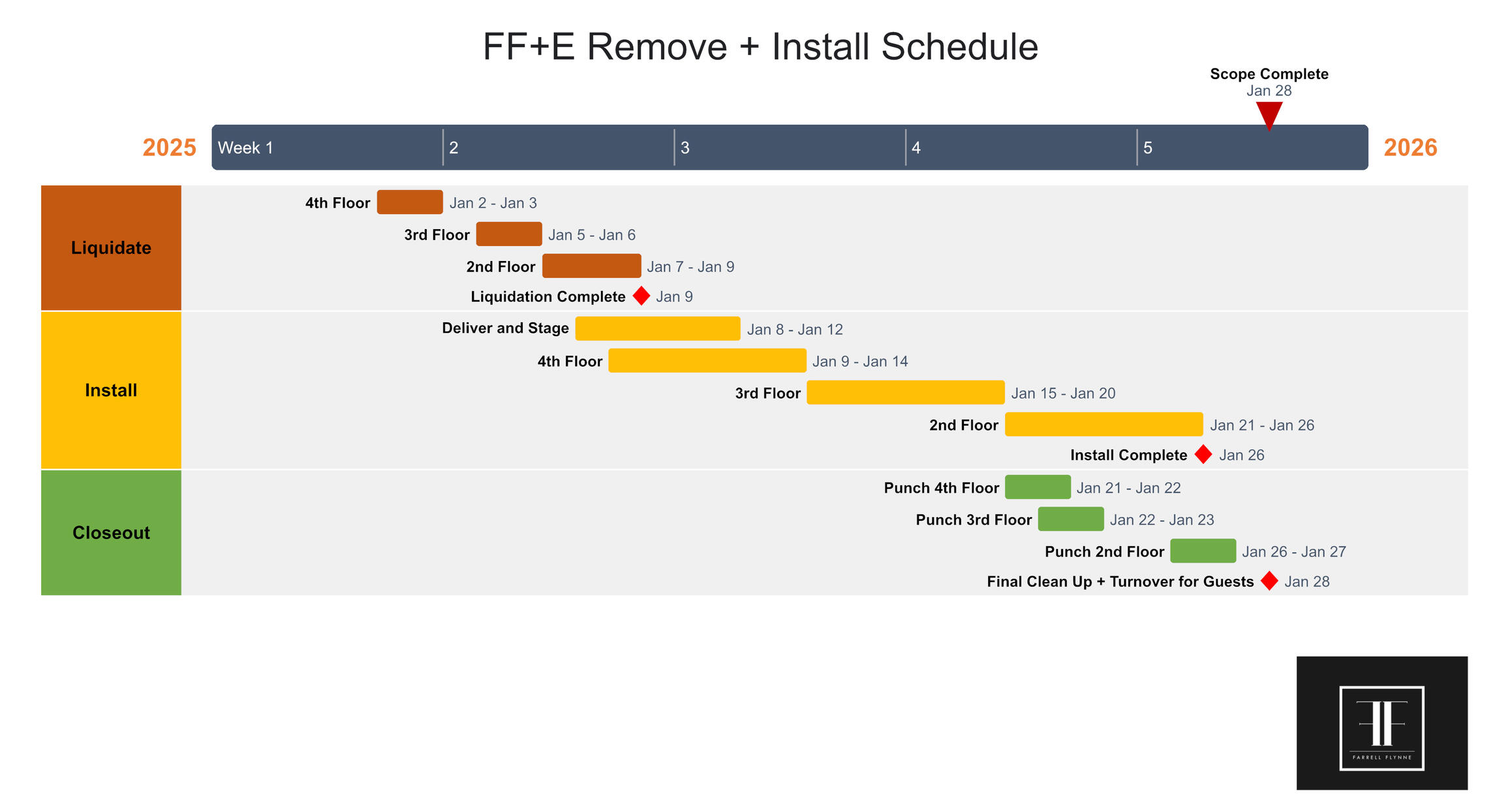Image resolution: width=1512 pixels, height=804 pixels.
Task: Select the Punch 2nd Floor green bar
Action: point(1202,551)
